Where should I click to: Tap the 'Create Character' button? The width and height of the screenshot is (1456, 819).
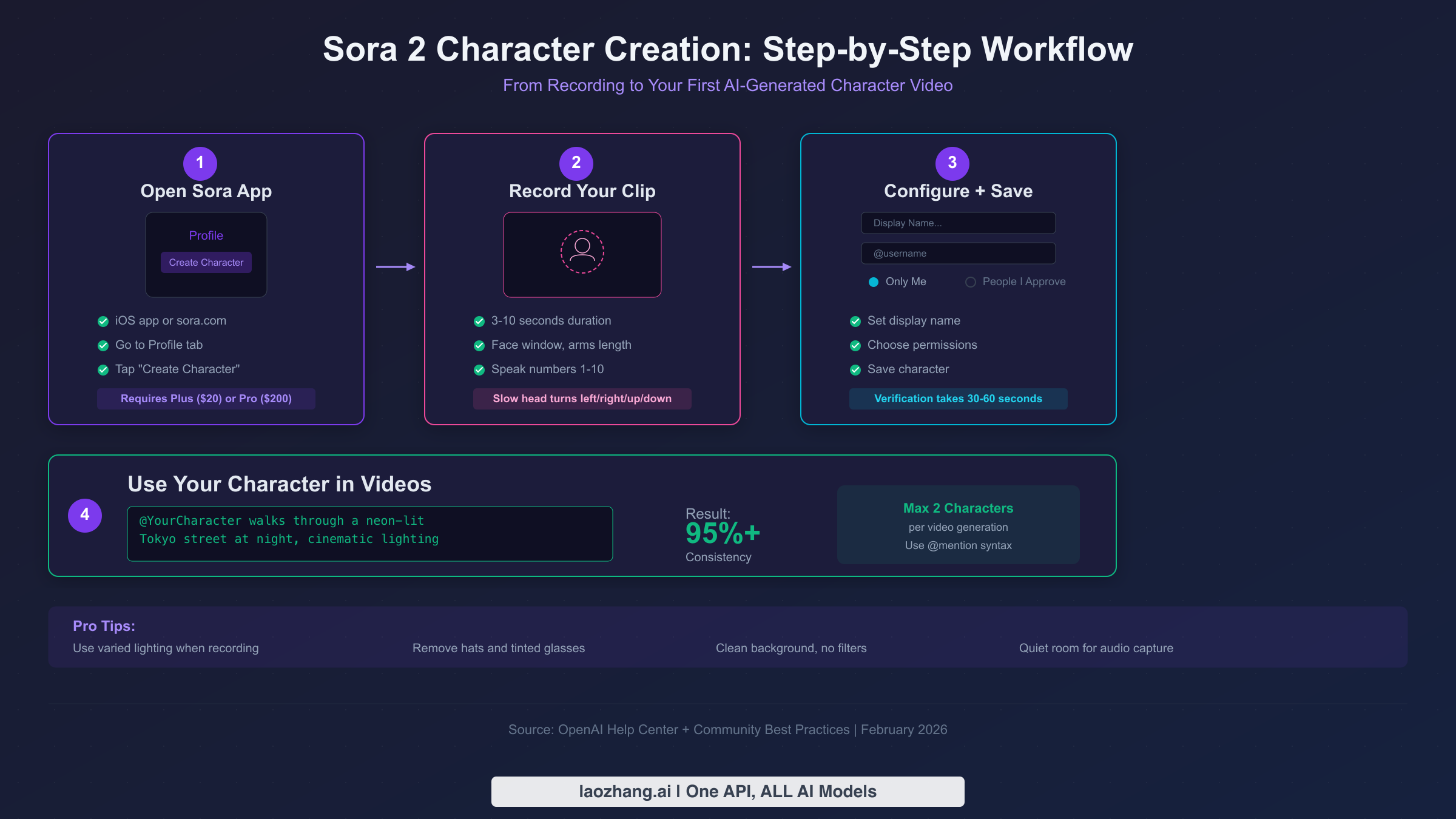206,262
